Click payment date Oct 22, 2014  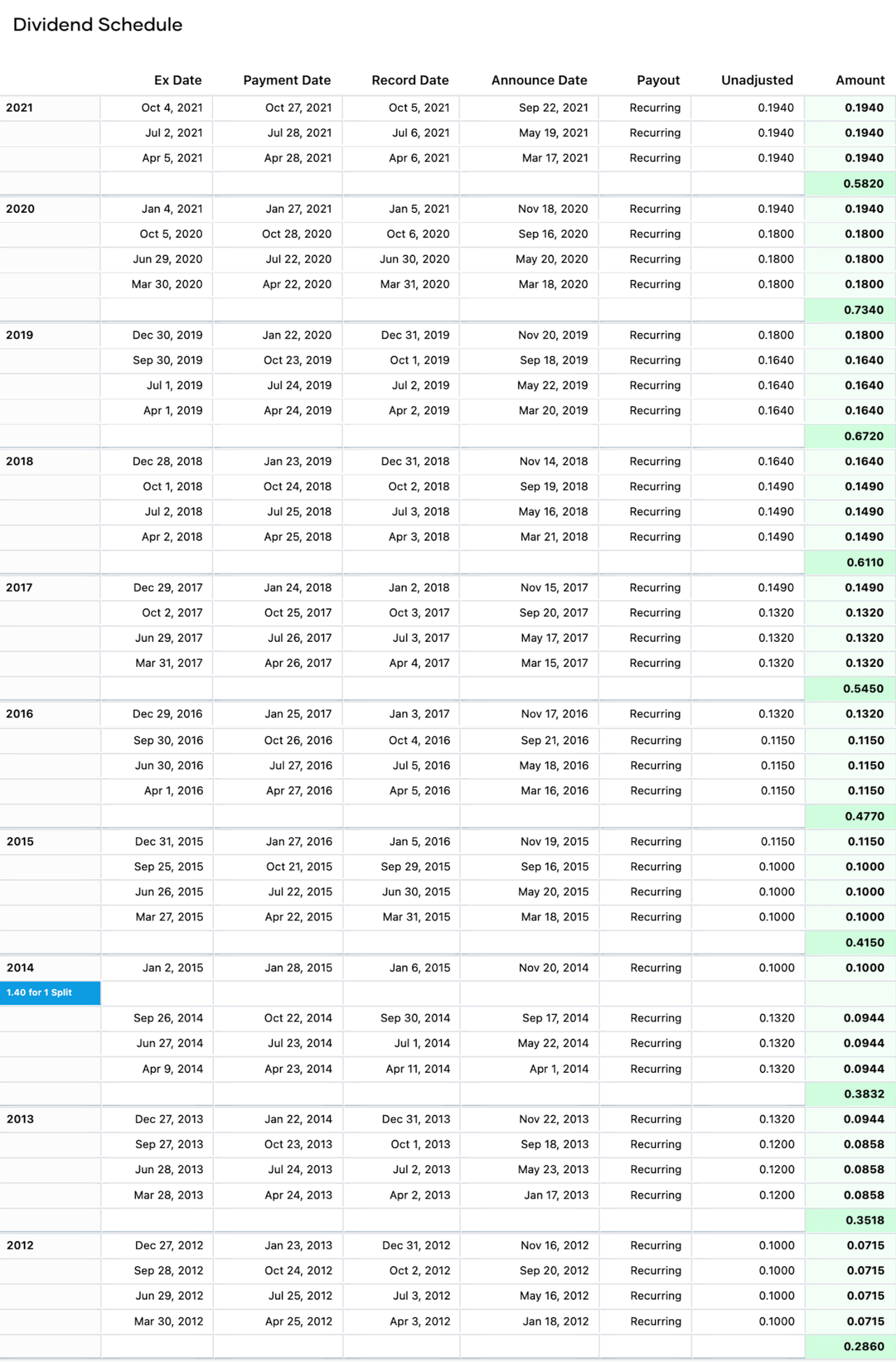point(298,1018)
